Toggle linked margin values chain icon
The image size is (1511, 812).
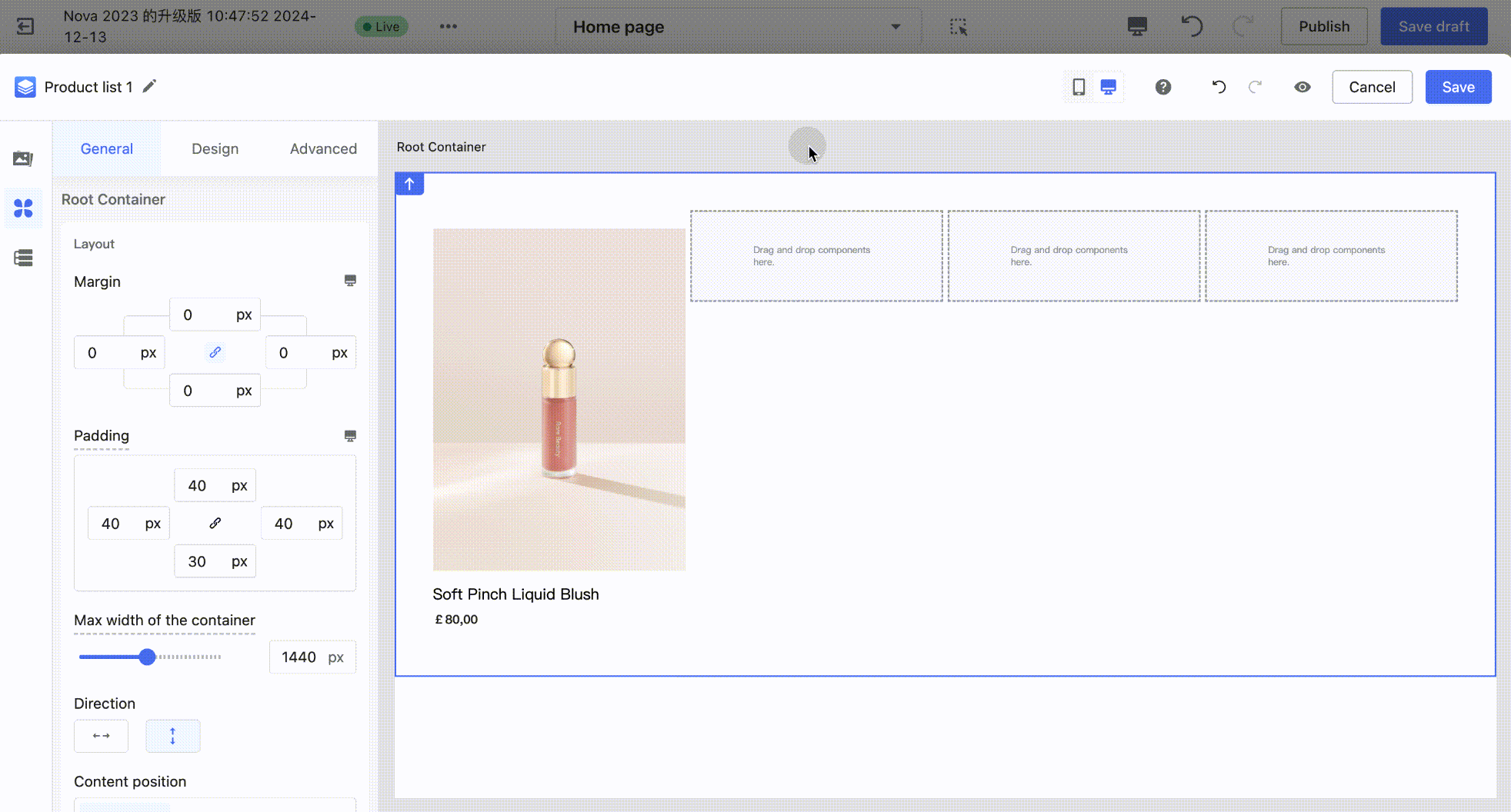[215, 352]
